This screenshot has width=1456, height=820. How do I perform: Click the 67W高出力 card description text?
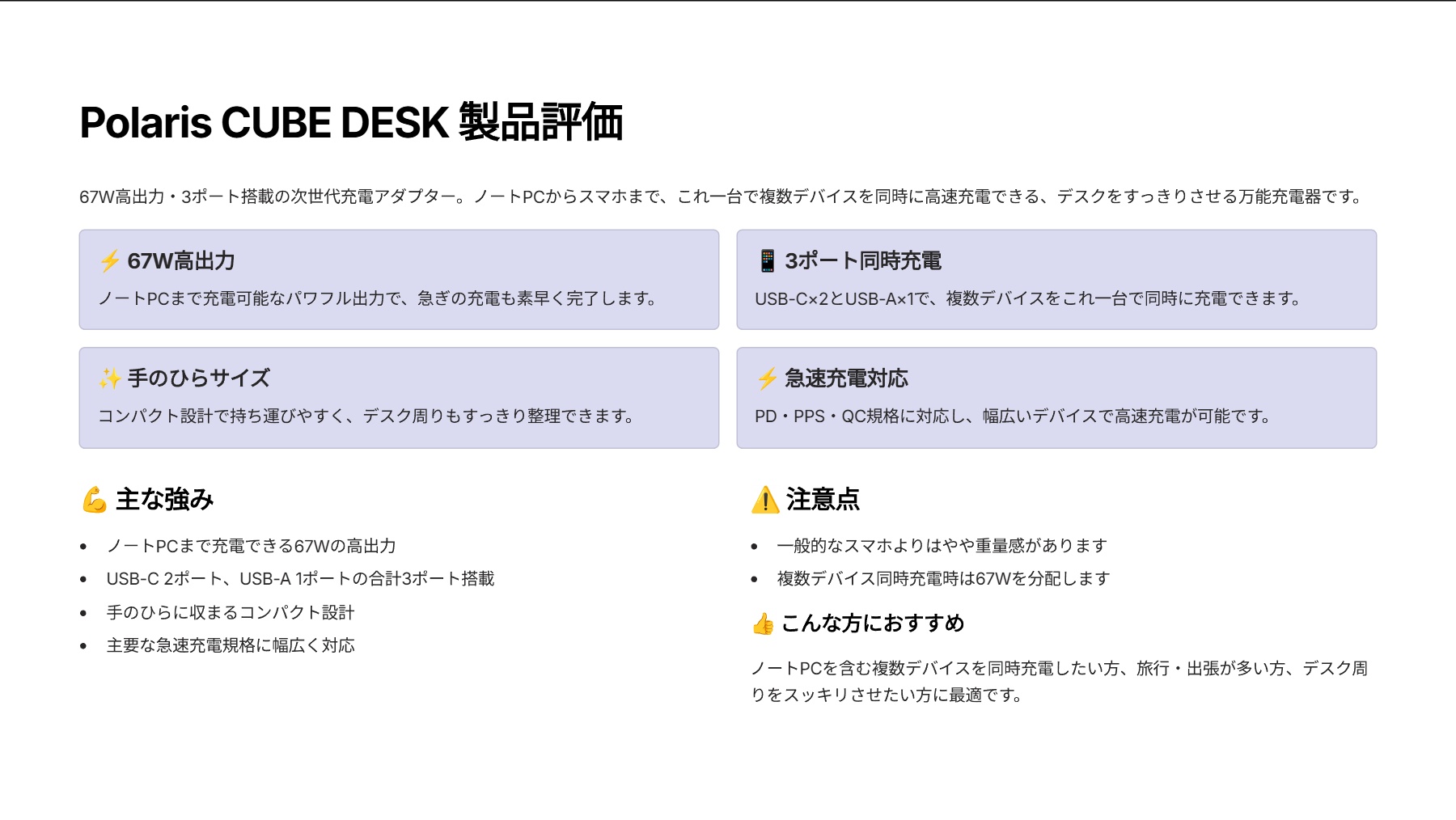tap(378, 298)
